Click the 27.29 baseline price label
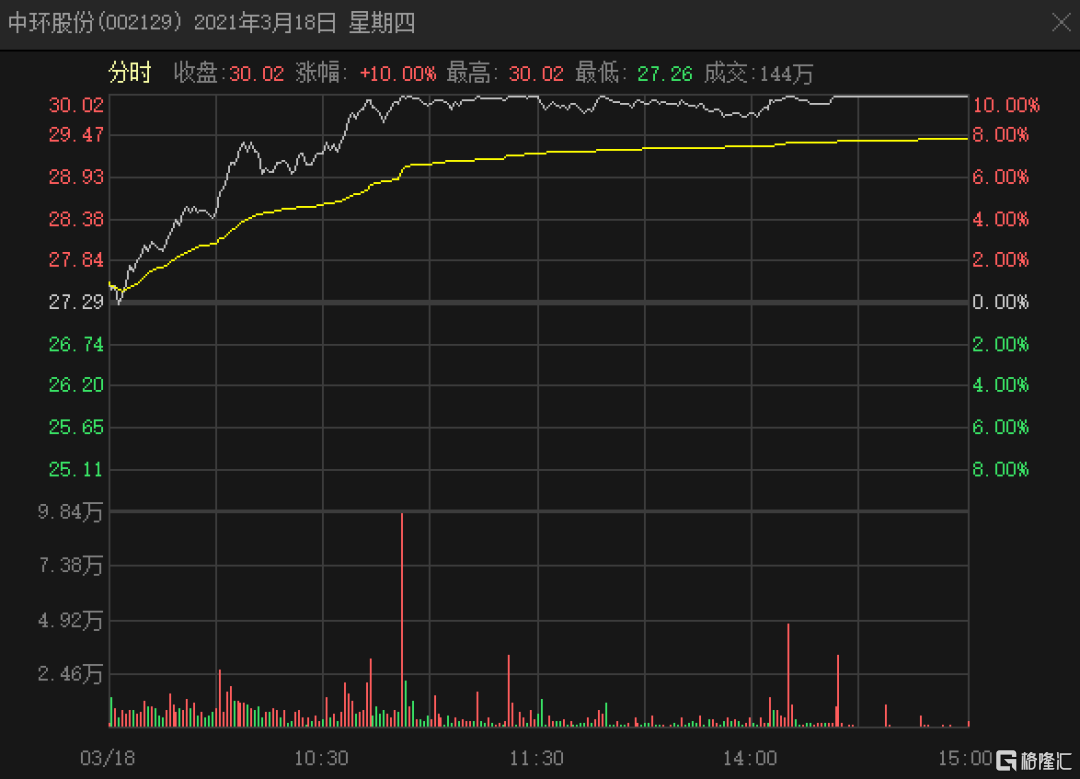Viewport: 1080px width, 779px height. click(x=76, y=302)
